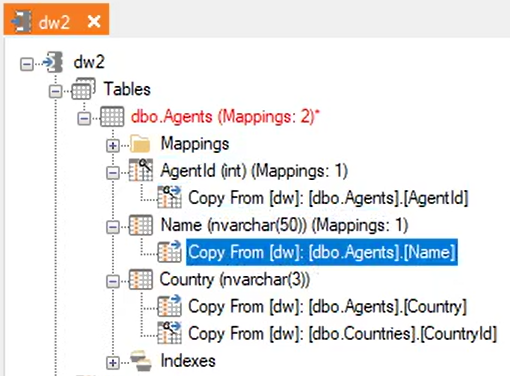Select the Tables tree label

(127, 89)
